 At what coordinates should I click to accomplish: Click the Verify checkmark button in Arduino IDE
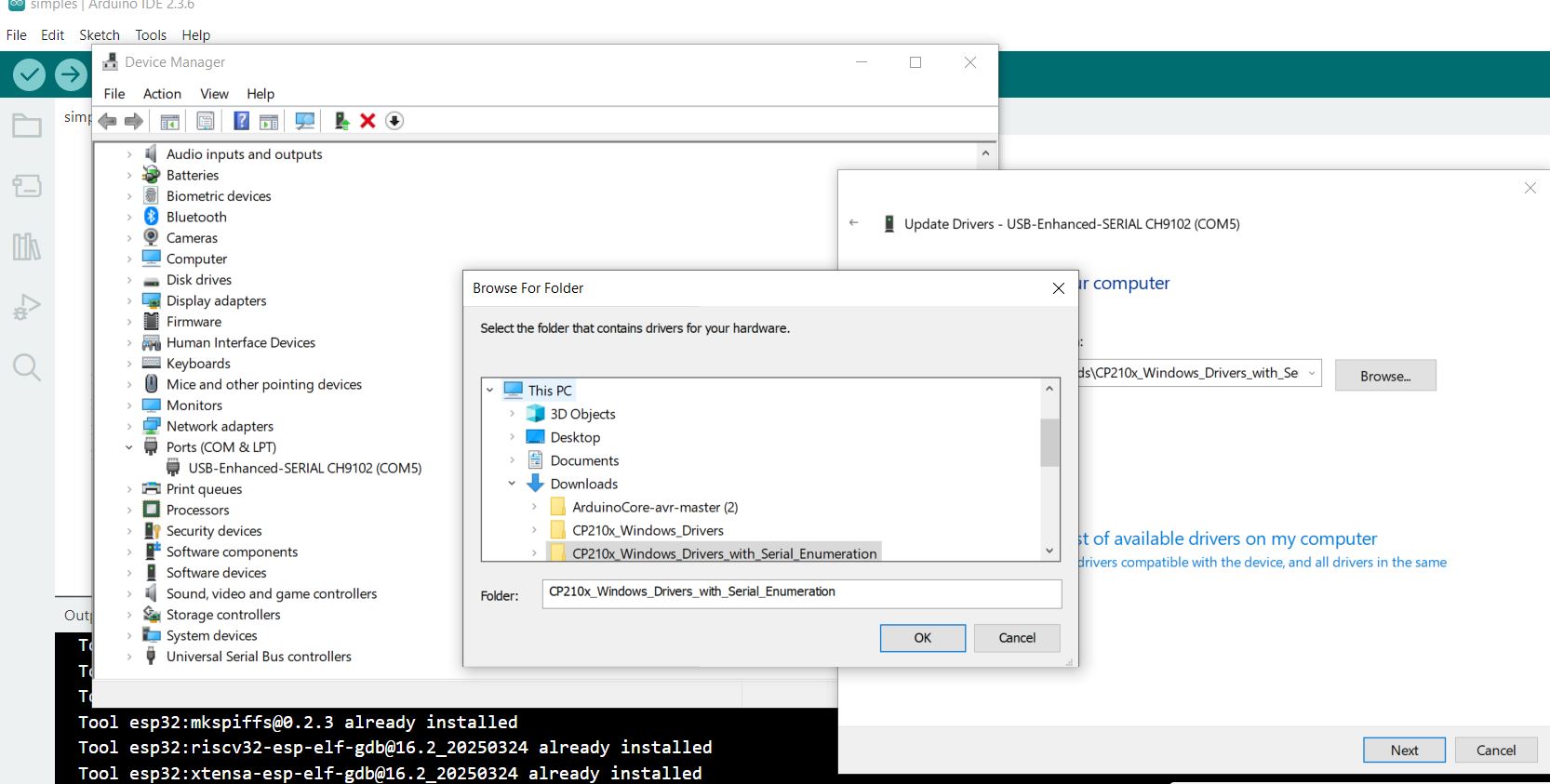tap(29, 73)
